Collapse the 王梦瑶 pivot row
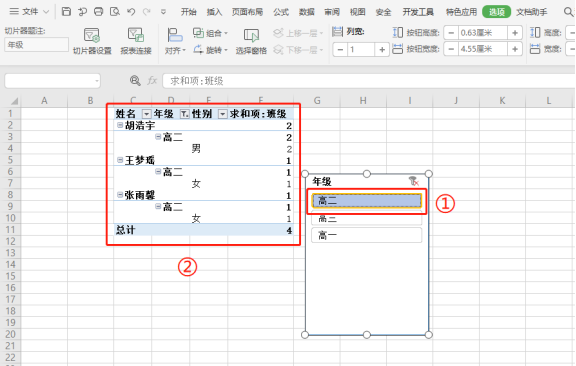Screen dimensions: 576x366 tap(120, 160)
